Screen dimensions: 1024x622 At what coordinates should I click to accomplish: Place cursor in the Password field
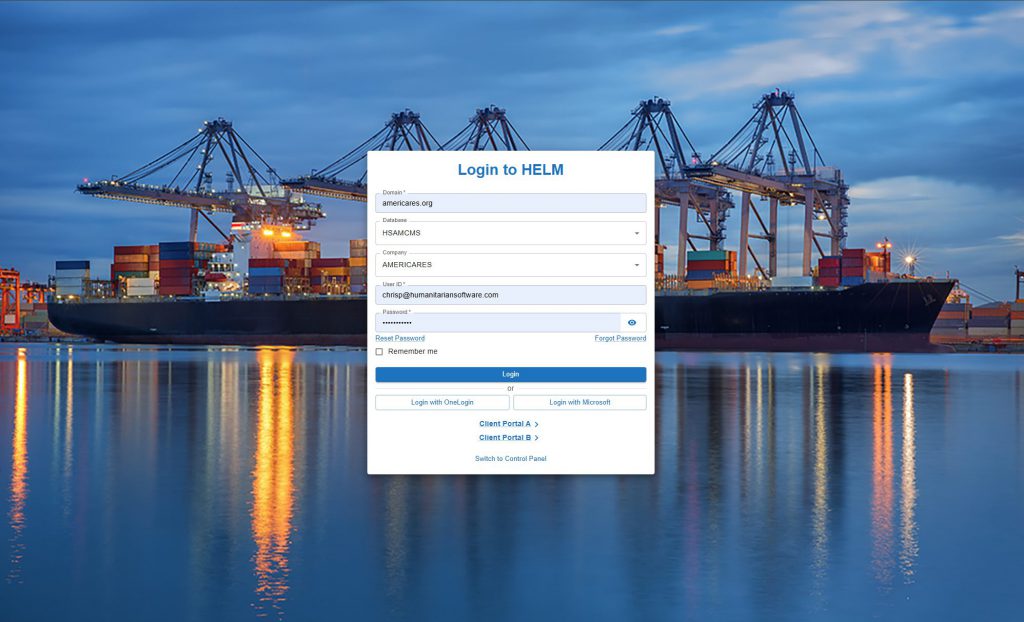(x=495, y=323)
